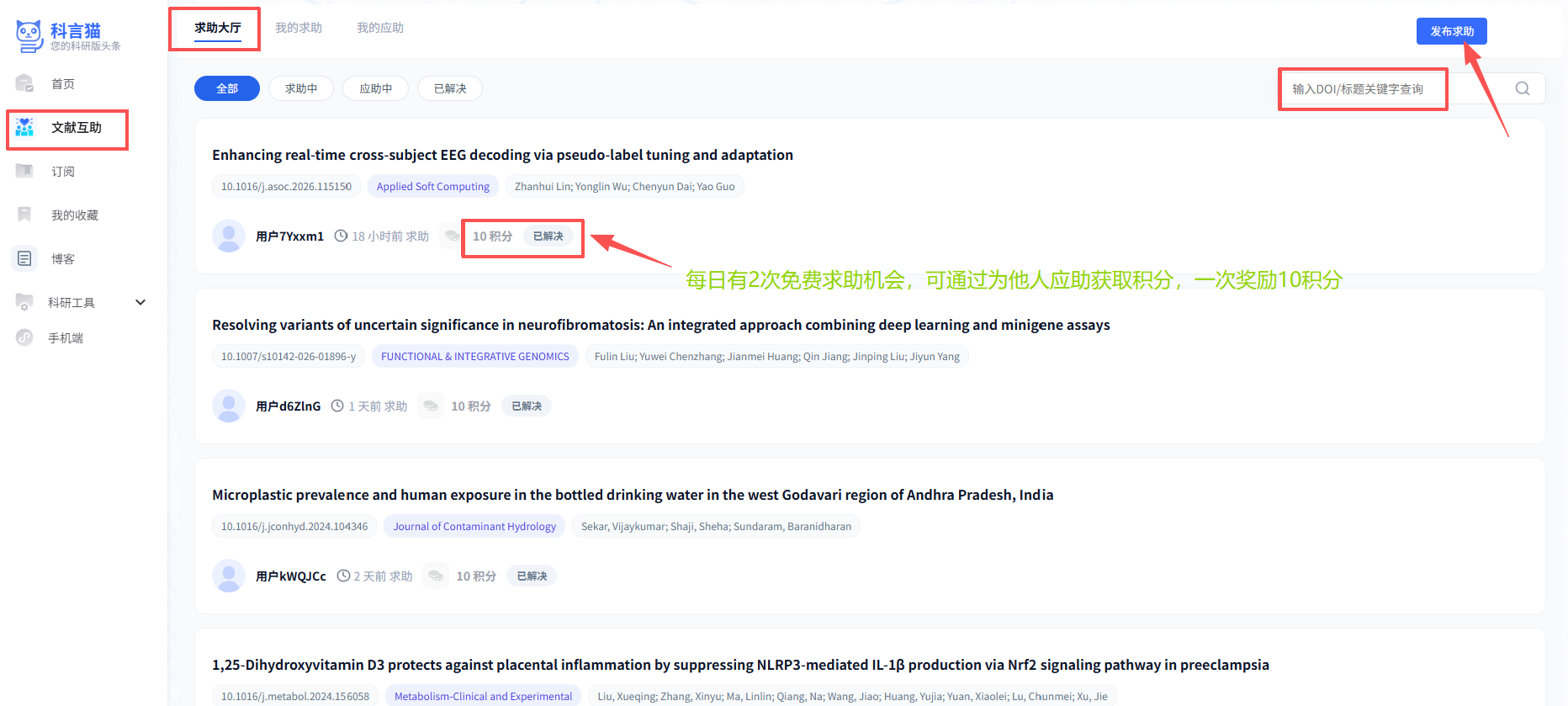
Task: Open 文献互助 in the sidebar
Action: [77, 127]
